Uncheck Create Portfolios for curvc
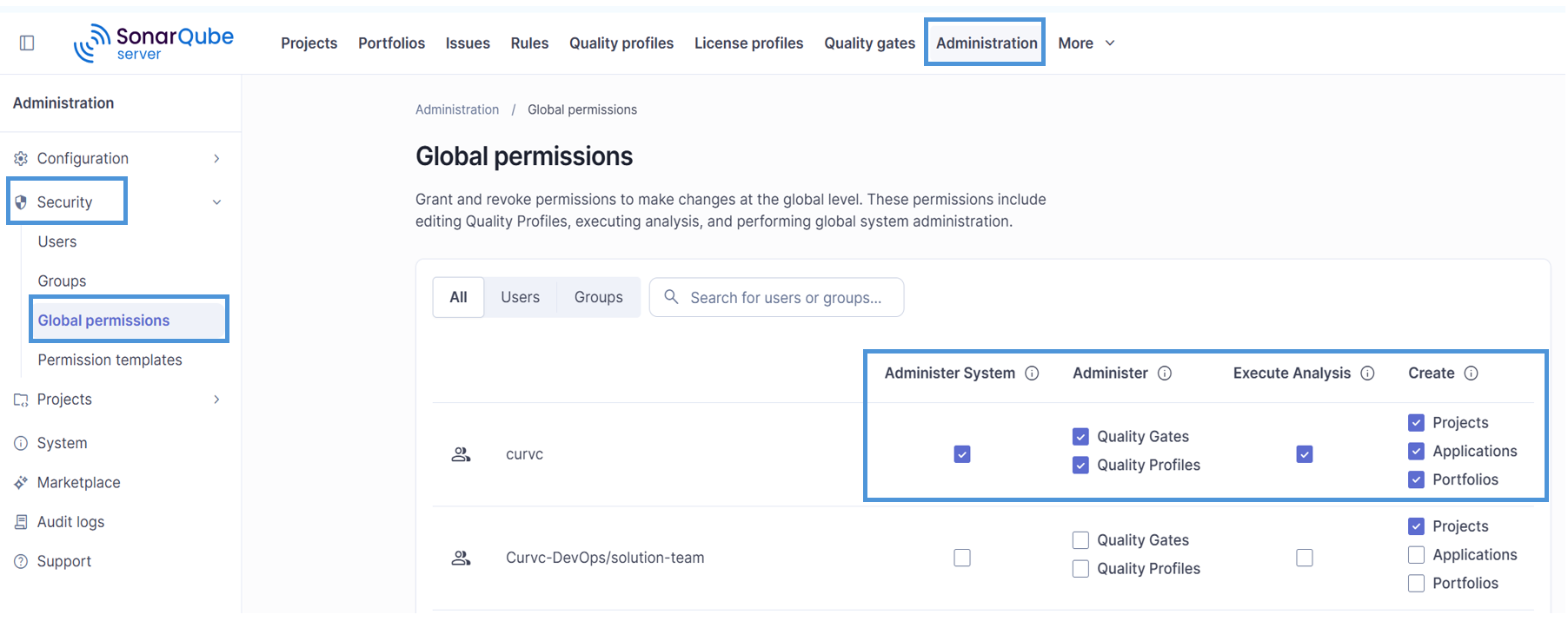This screenshot has width=1568, height=641. (x=1416, y=479)
